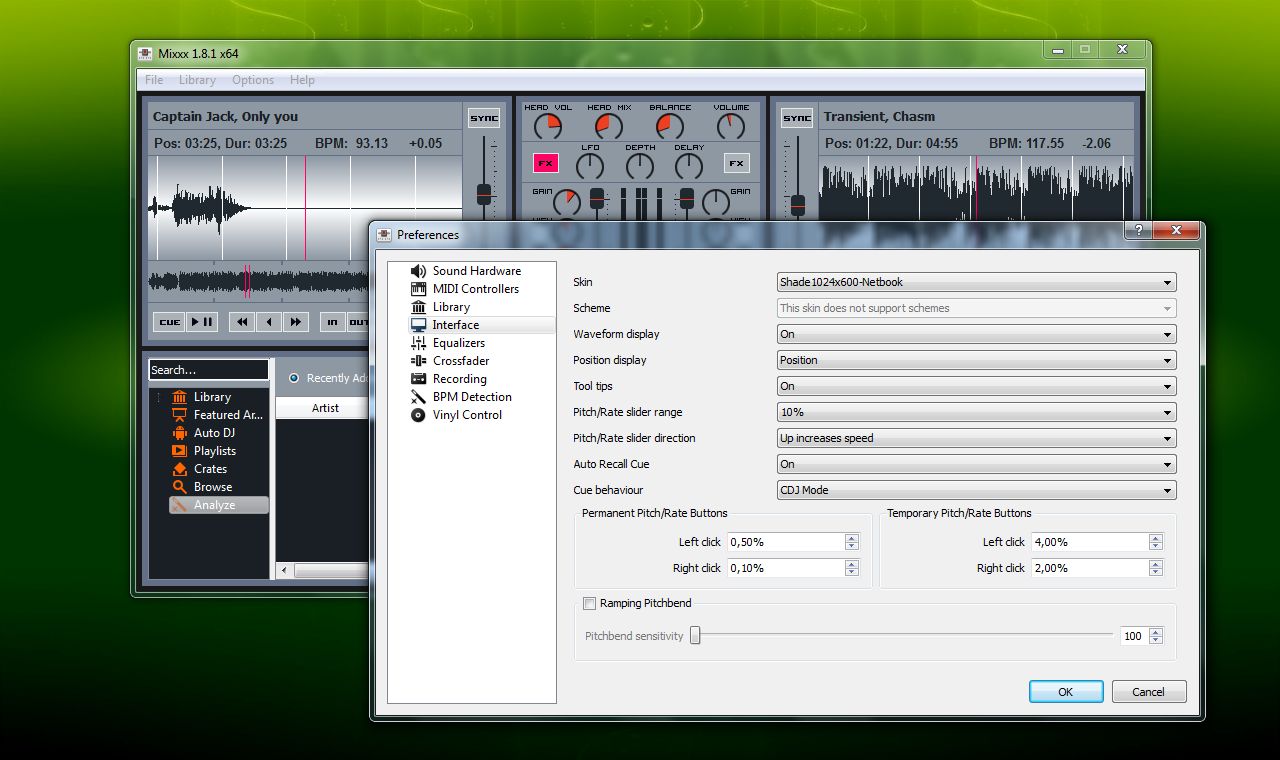This screenshot has width=1280, height=760.
Task: Click the Preferences dialog help question-mark button
Action: point(1137,230)
